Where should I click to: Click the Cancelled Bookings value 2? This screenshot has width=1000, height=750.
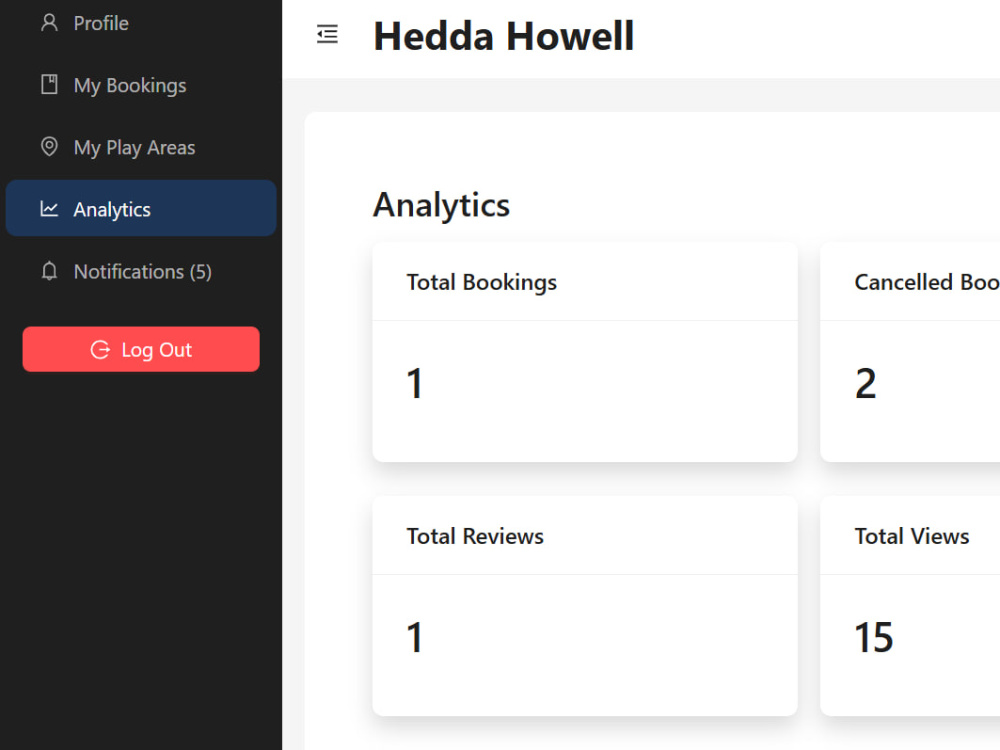(865, 383)
